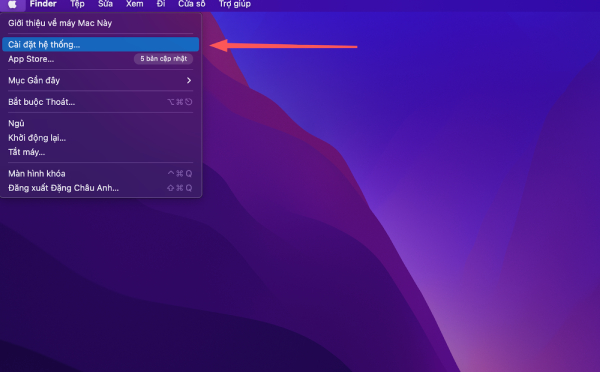Select Giới thiệu về máy Mac Này

click(x=100, y=23)
